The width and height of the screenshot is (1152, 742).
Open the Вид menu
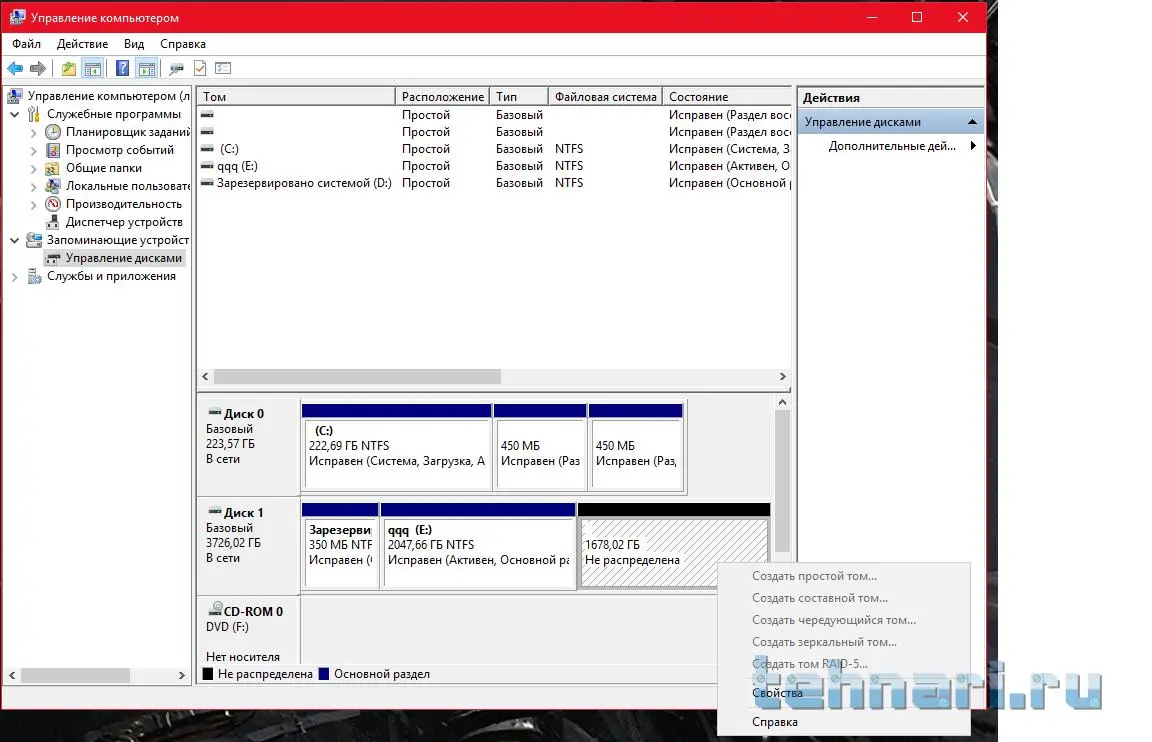pos(134,44)
